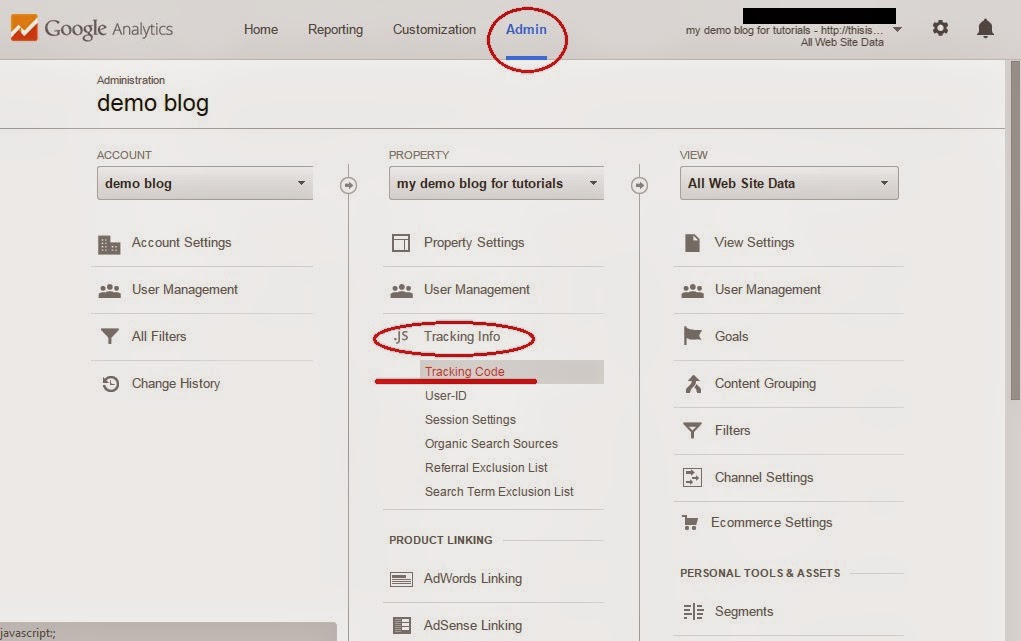Click the Content Grouping figure icon
Viewport: 1021px width, 641px height.
693,384
